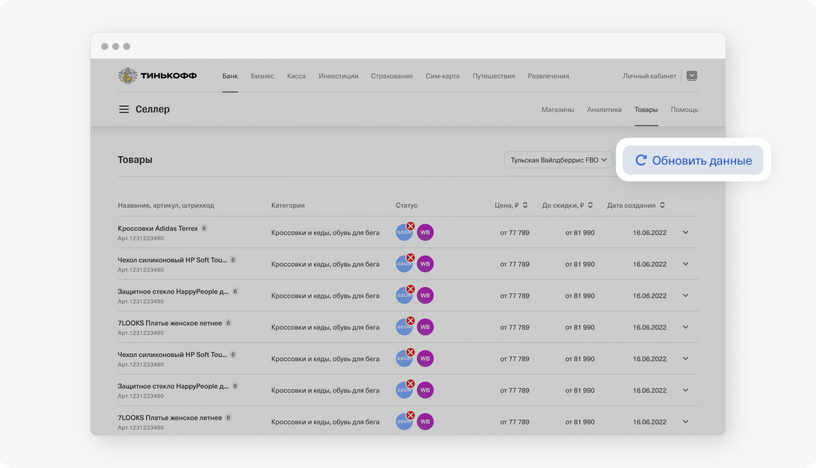The width and height of the screenshot is (816, 468).
Task: Go to Сим-карта
Action: pos(442,76)
